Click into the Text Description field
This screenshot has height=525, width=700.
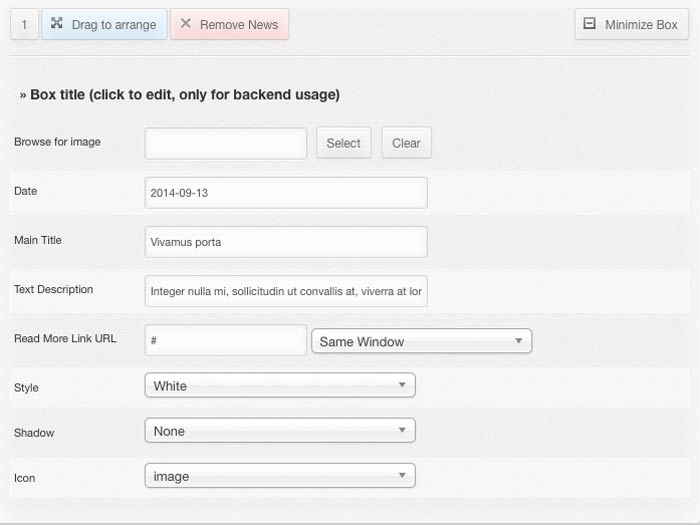[286, 291]
